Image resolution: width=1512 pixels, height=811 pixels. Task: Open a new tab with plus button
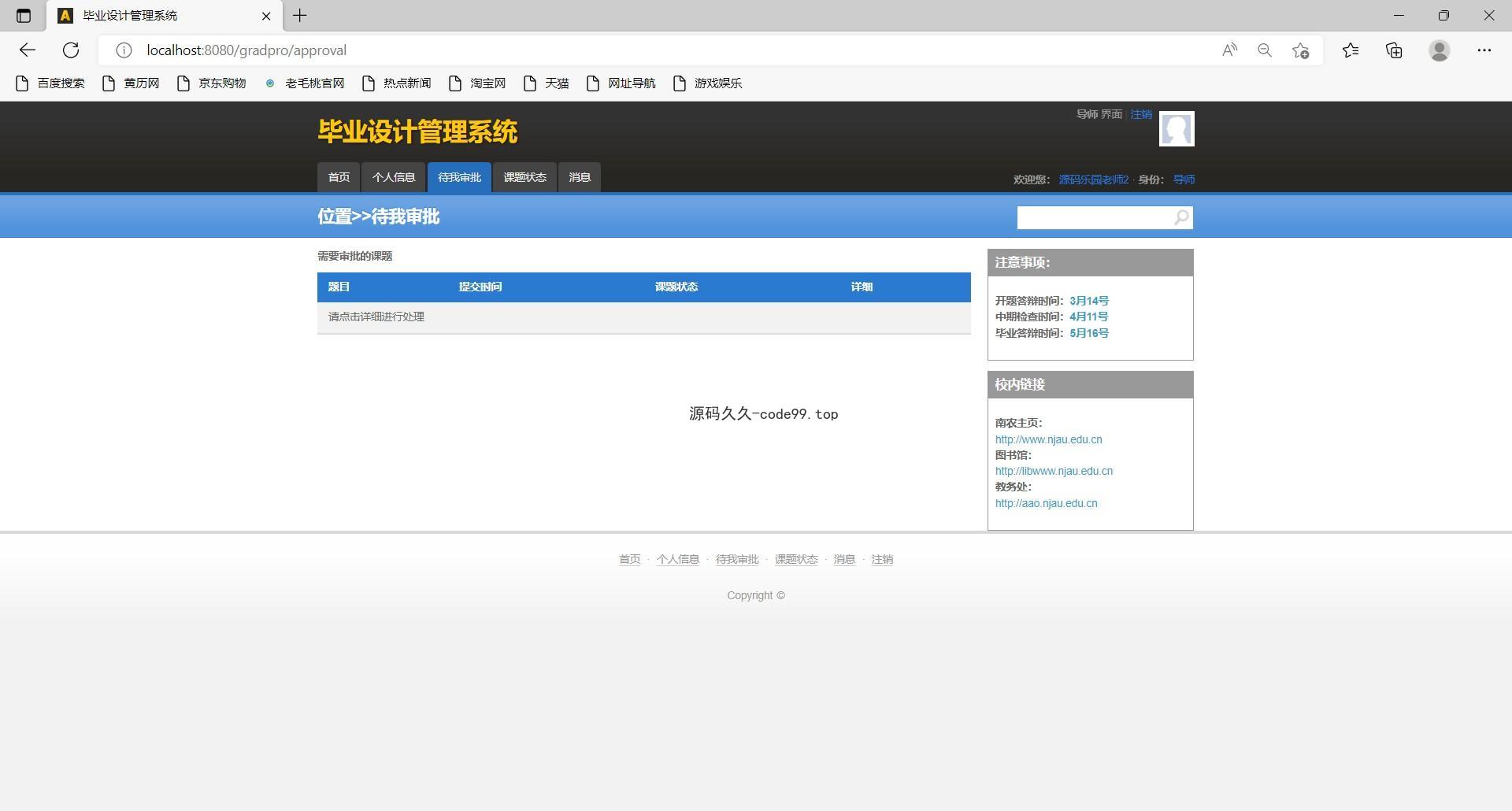point(299,16)
